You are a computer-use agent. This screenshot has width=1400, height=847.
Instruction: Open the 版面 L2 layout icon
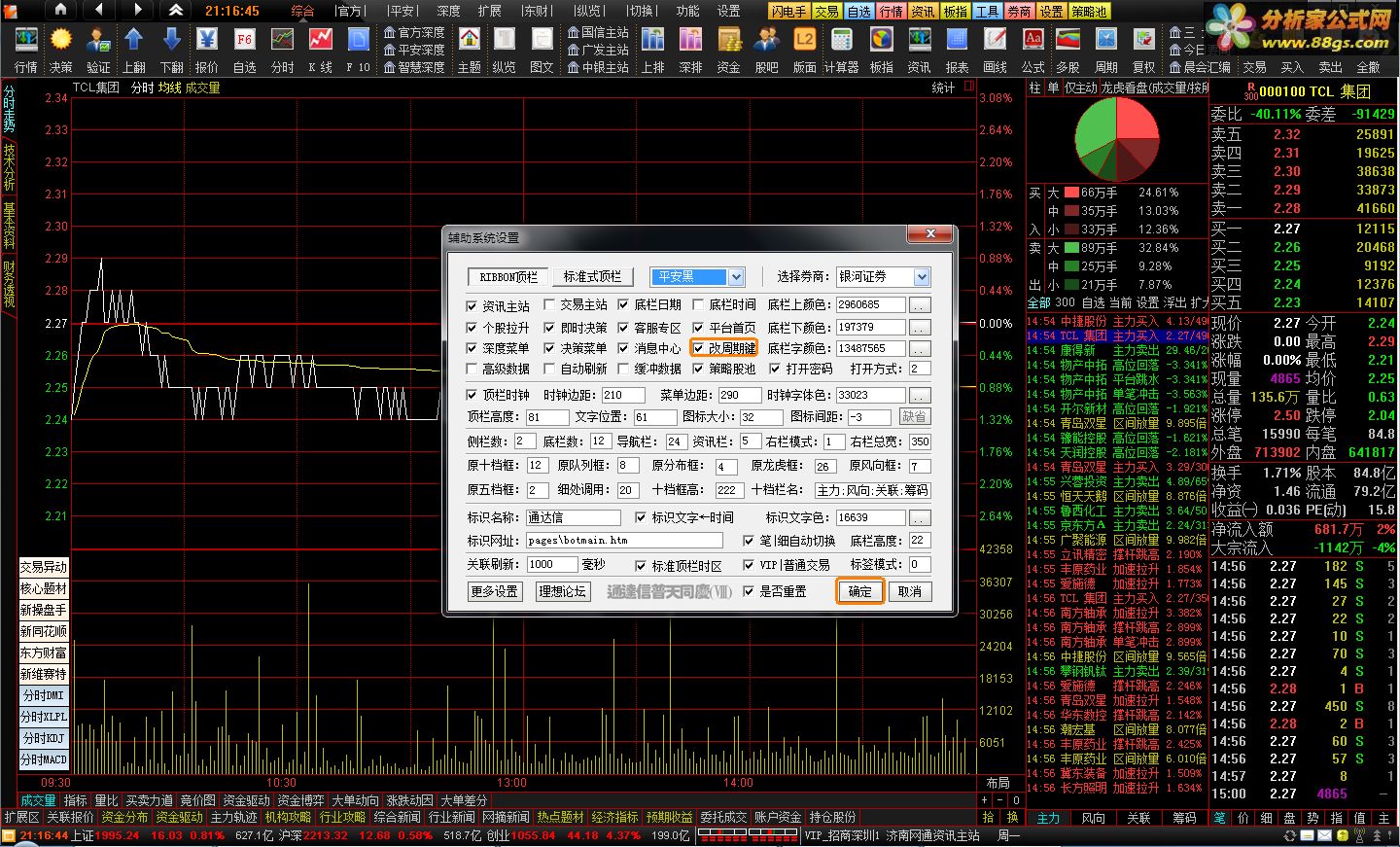tap(805, 50)
